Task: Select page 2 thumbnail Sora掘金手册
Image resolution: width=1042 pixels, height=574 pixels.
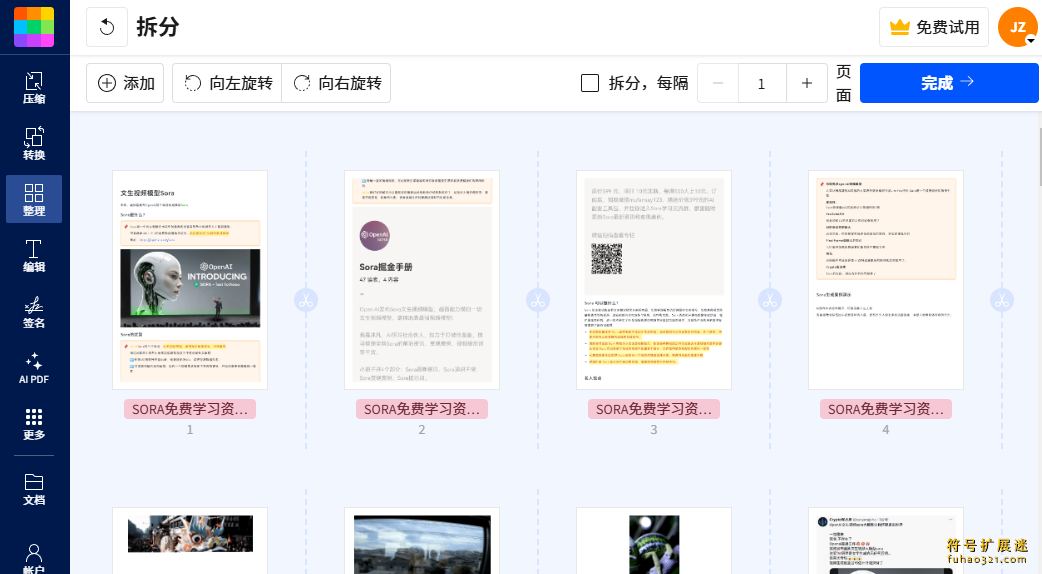Action: [422, 280]
